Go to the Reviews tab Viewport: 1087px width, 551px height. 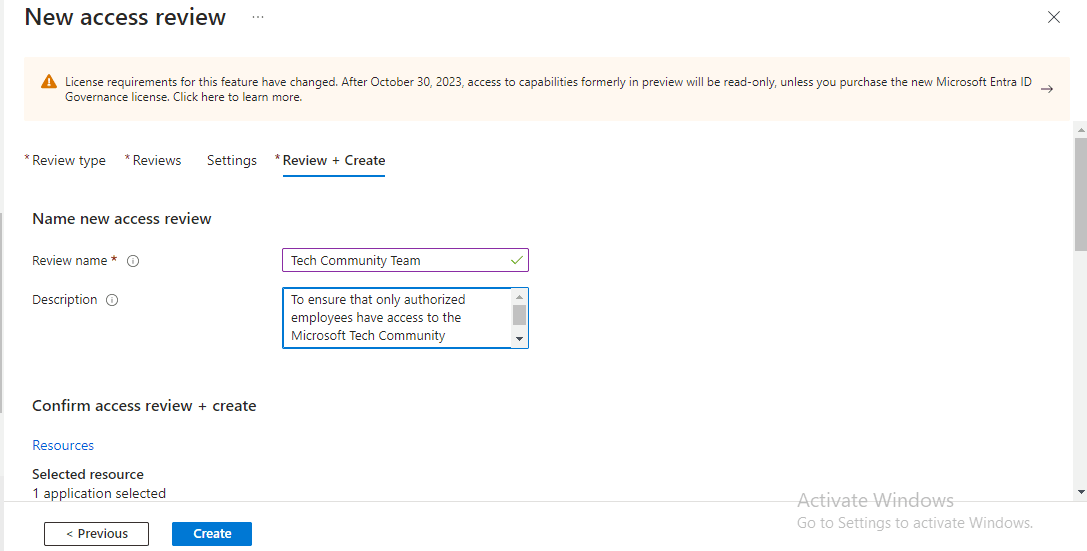coord(156,160)
